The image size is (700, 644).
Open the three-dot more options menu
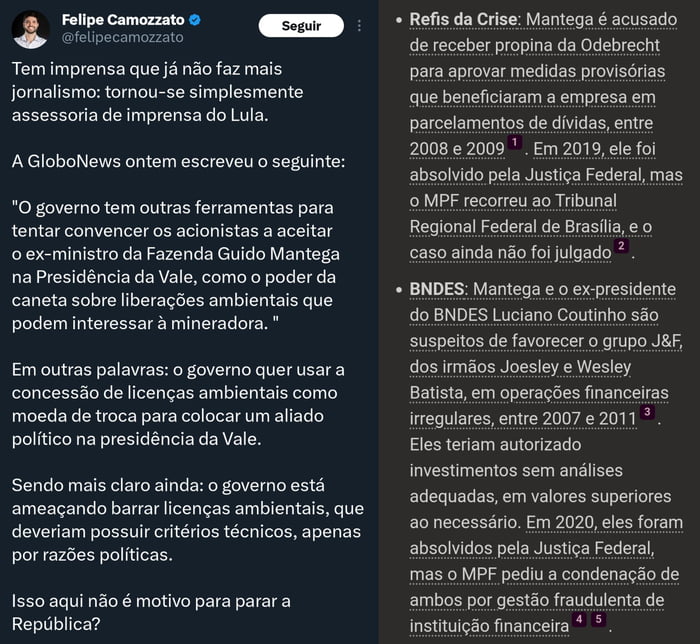[359, 25]
